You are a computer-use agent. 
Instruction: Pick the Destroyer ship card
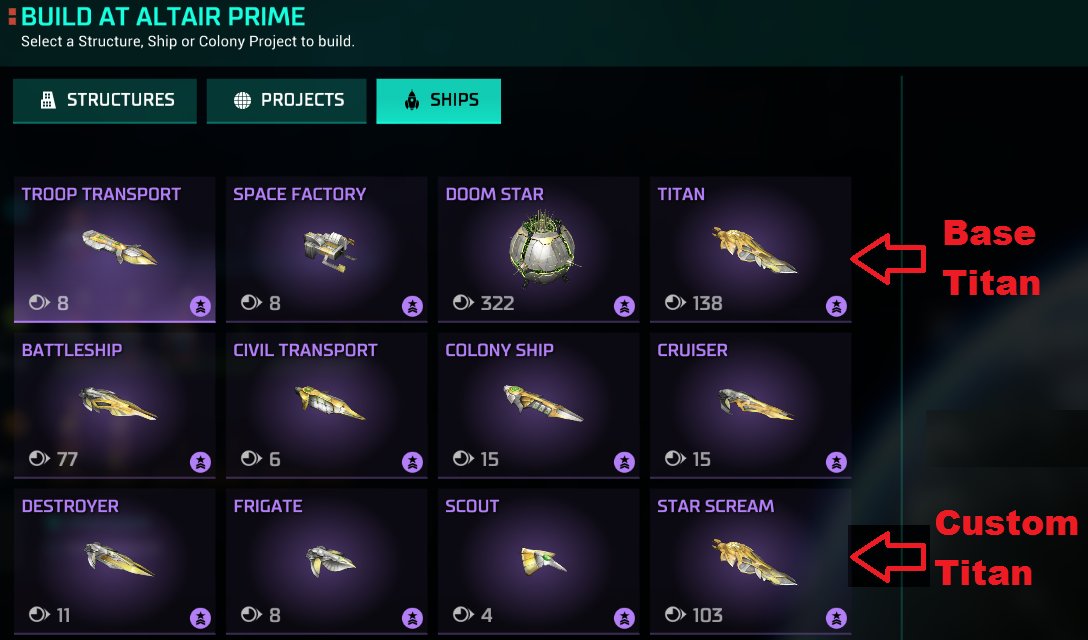pyautogui.click(x=114, y=562)
